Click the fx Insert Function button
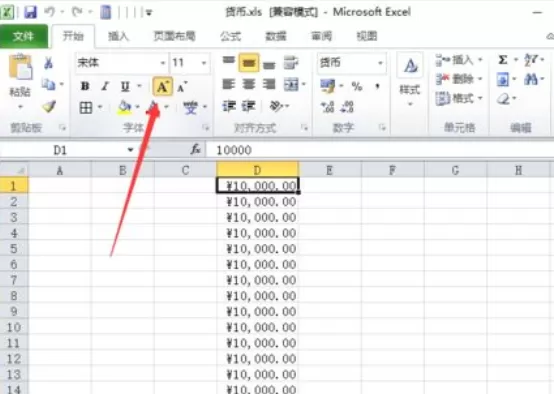The width and height of the screenshot is (554, 394). tap(195, 150)
